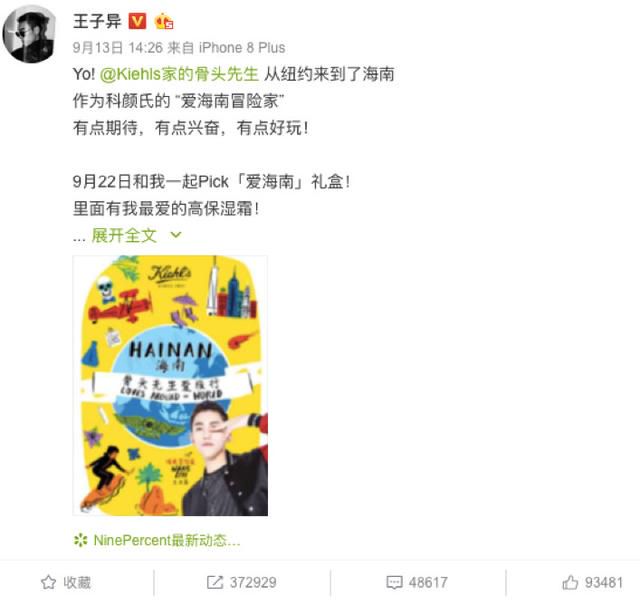Click the NinePercent topic flower icon
The height and width of the screenshot is (605, 640).
tap(80, 540)
